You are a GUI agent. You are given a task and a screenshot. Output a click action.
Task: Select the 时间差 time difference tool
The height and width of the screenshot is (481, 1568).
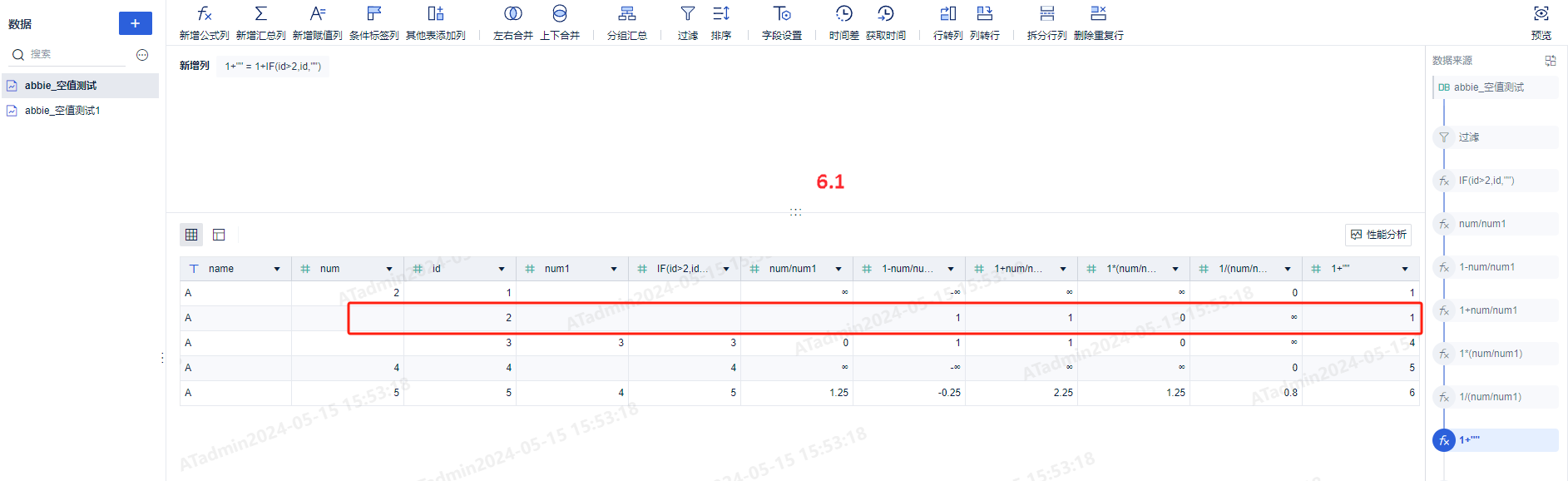843,22
